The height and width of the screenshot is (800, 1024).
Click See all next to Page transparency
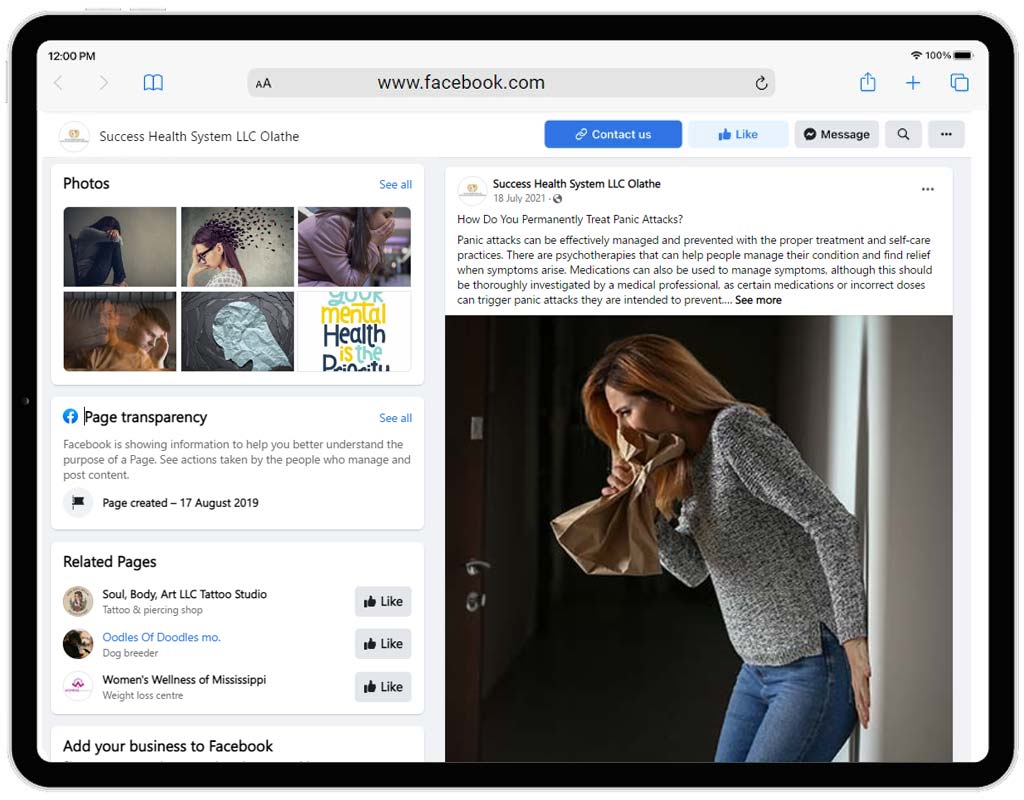(395, 418)
